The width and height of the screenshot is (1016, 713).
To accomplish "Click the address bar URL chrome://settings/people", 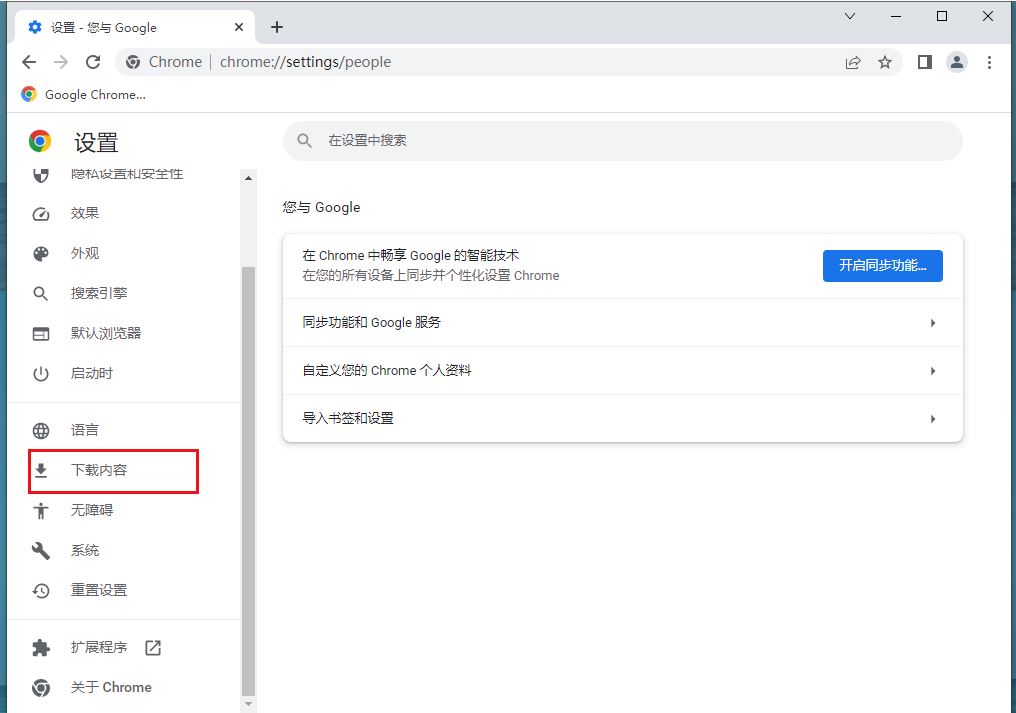I will (x=305, y=62).
